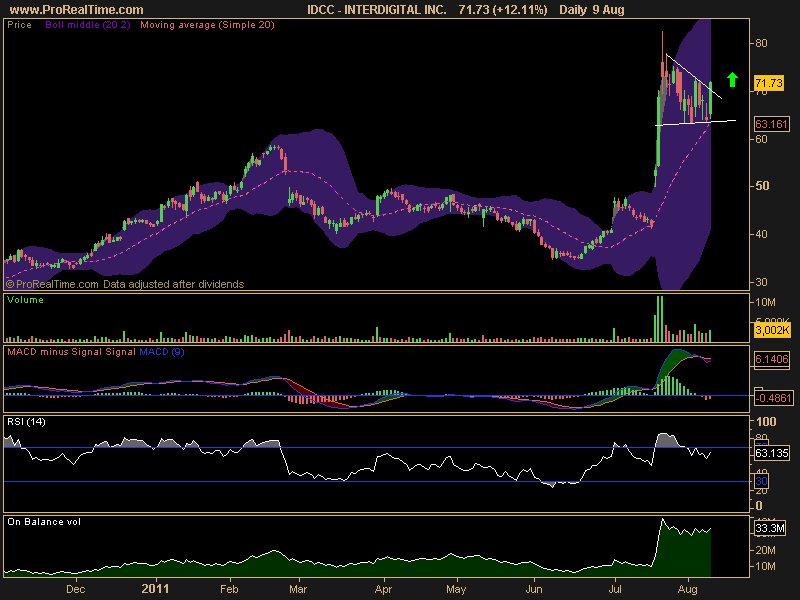The image size is (800, 600).
Task: Select the 71.73 (+12.11%) quote text
Action: pyautogui.click(x=503, y=10)
